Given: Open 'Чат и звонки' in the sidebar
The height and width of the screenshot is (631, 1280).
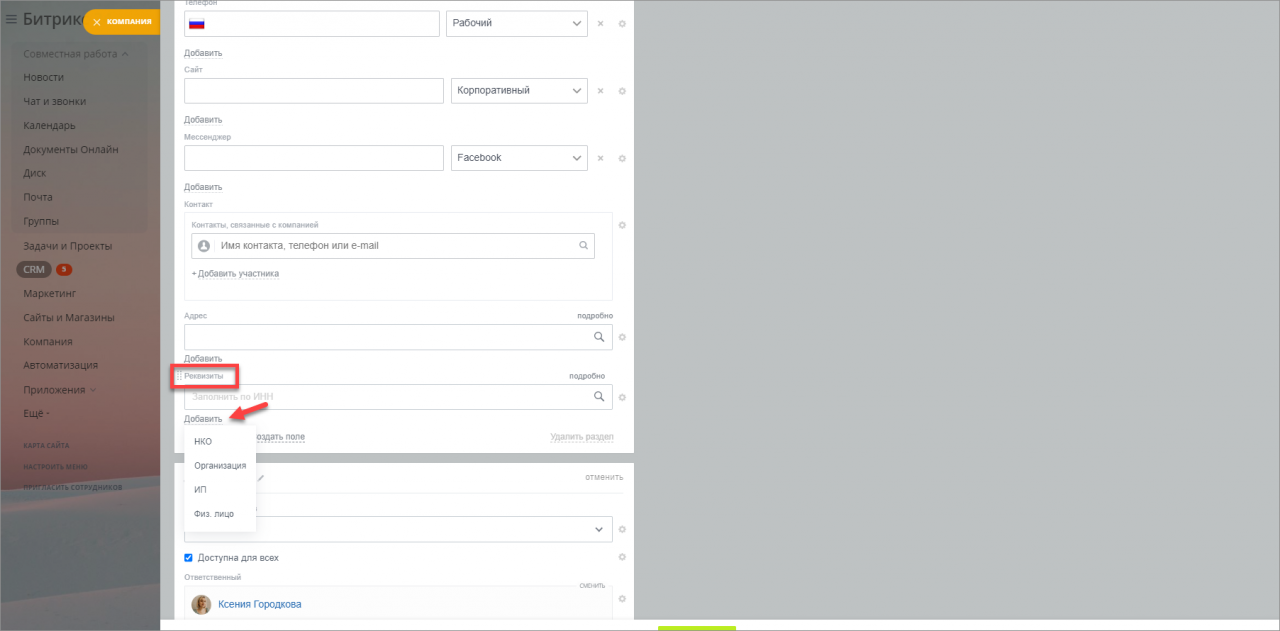Looking at the screenshot, I should pos(55,101).
